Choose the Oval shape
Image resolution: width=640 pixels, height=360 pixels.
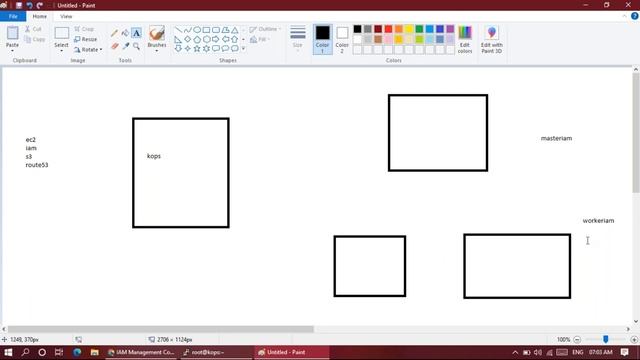coord(197,30)
